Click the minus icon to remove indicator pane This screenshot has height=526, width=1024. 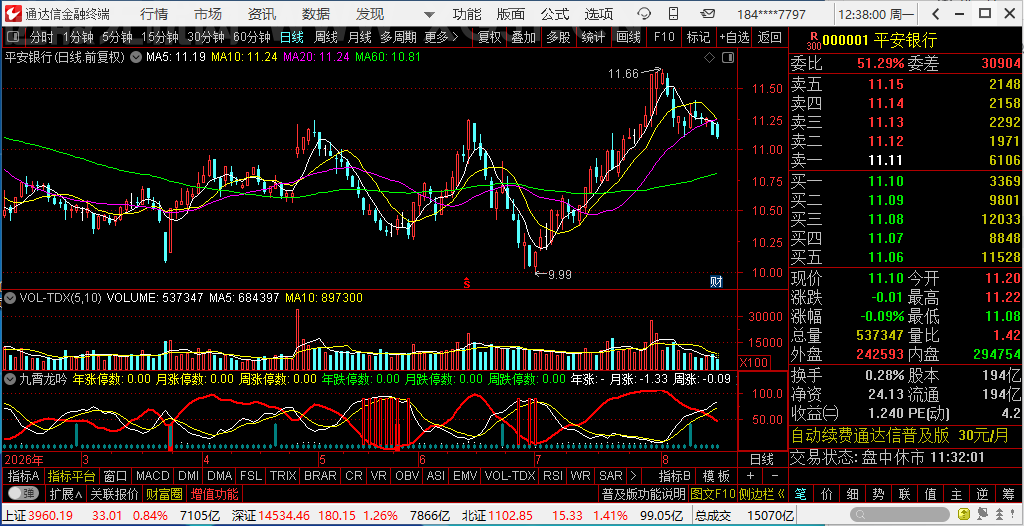point(775,475)
